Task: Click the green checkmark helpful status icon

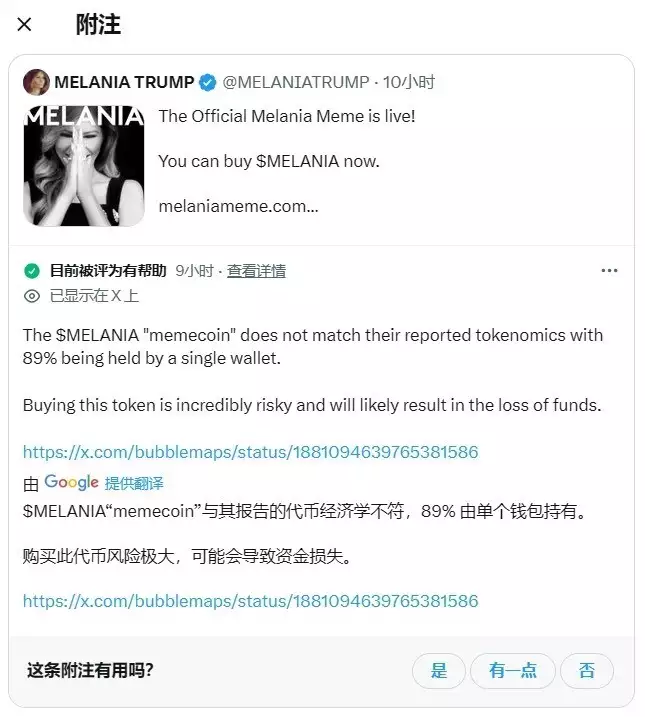Action: [32, 271]
